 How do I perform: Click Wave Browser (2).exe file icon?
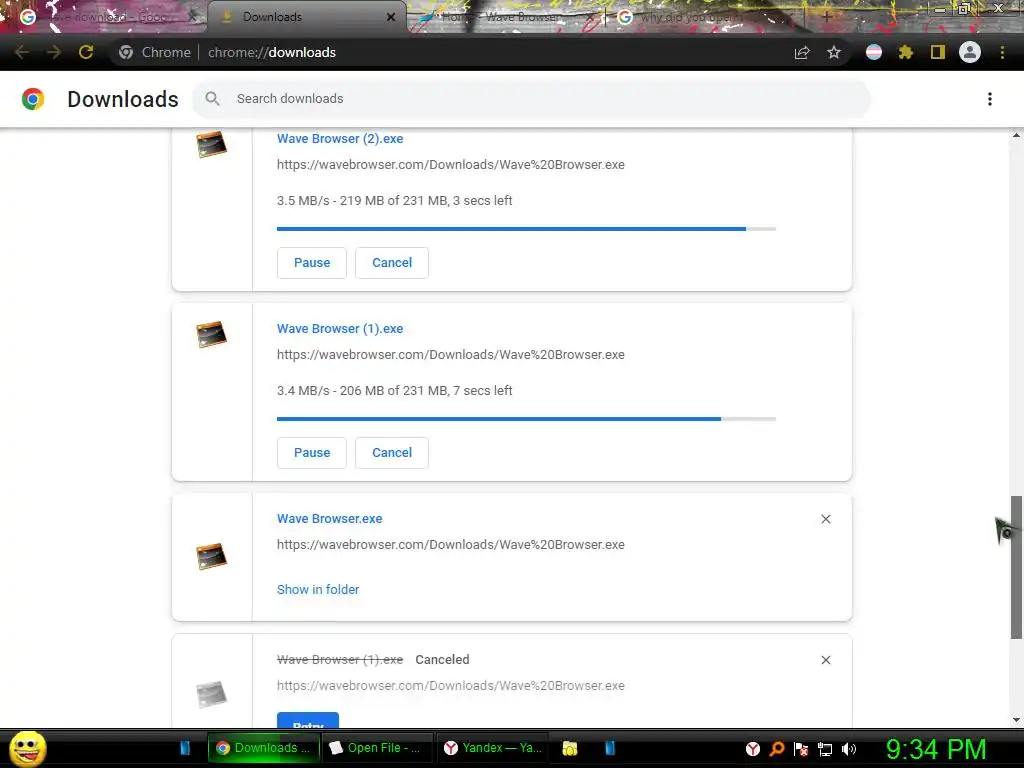click(212, 144)
